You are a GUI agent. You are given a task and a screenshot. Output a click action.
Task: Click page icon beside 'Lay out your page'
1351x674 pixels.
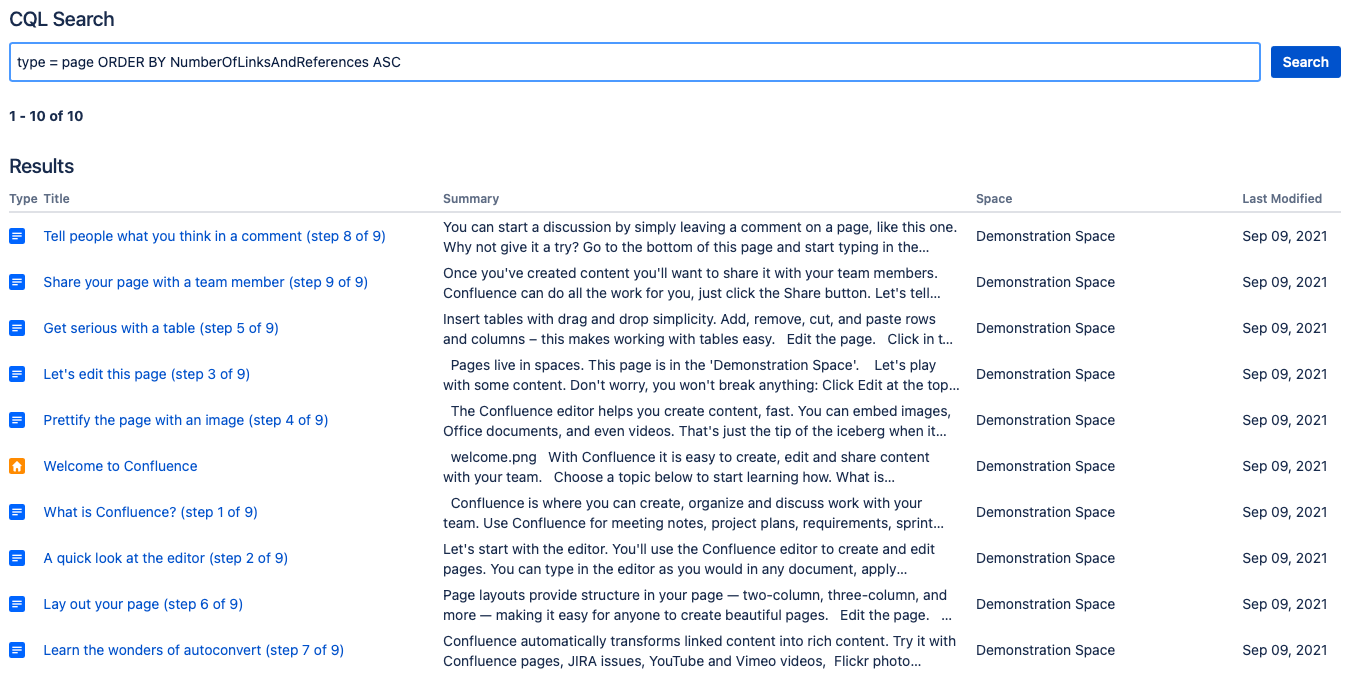click(x=17, y=604)
